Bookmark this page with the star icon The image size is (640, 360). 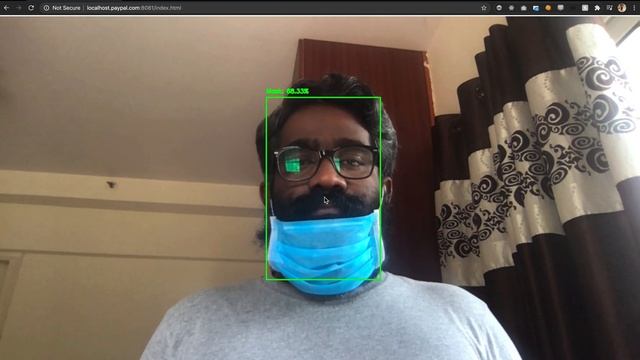pyautogui.click(x=484, y=8)
